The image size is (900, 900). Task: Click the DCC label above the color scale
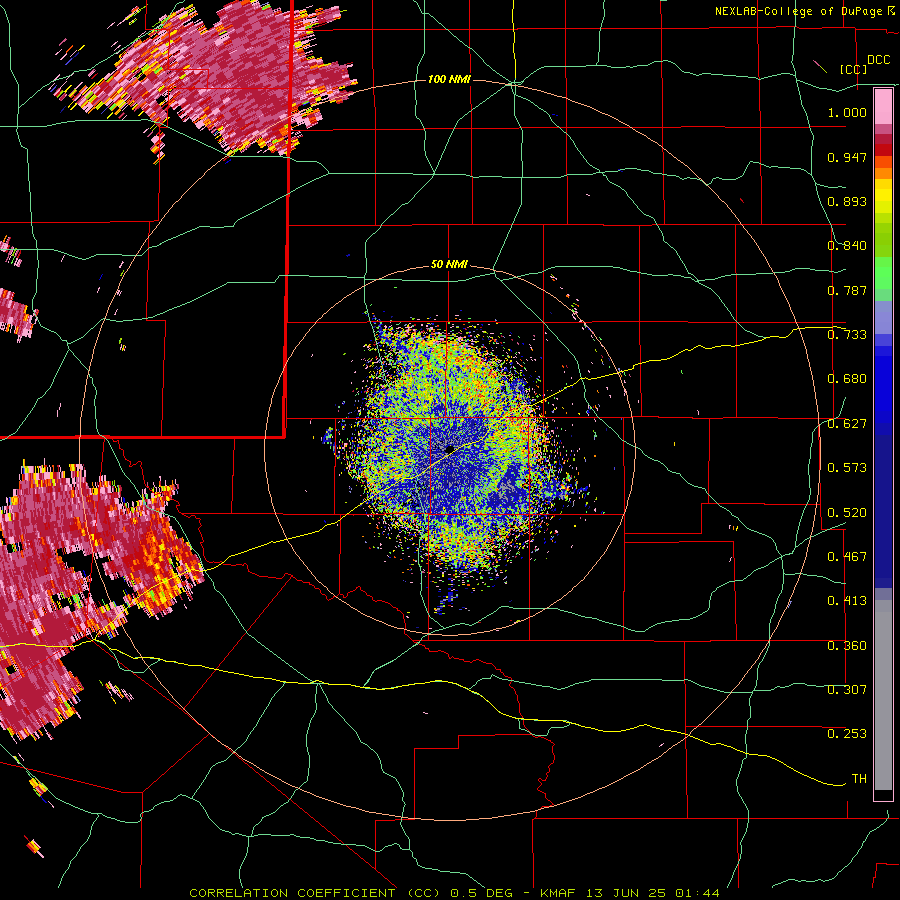click(x=878, y=60)
